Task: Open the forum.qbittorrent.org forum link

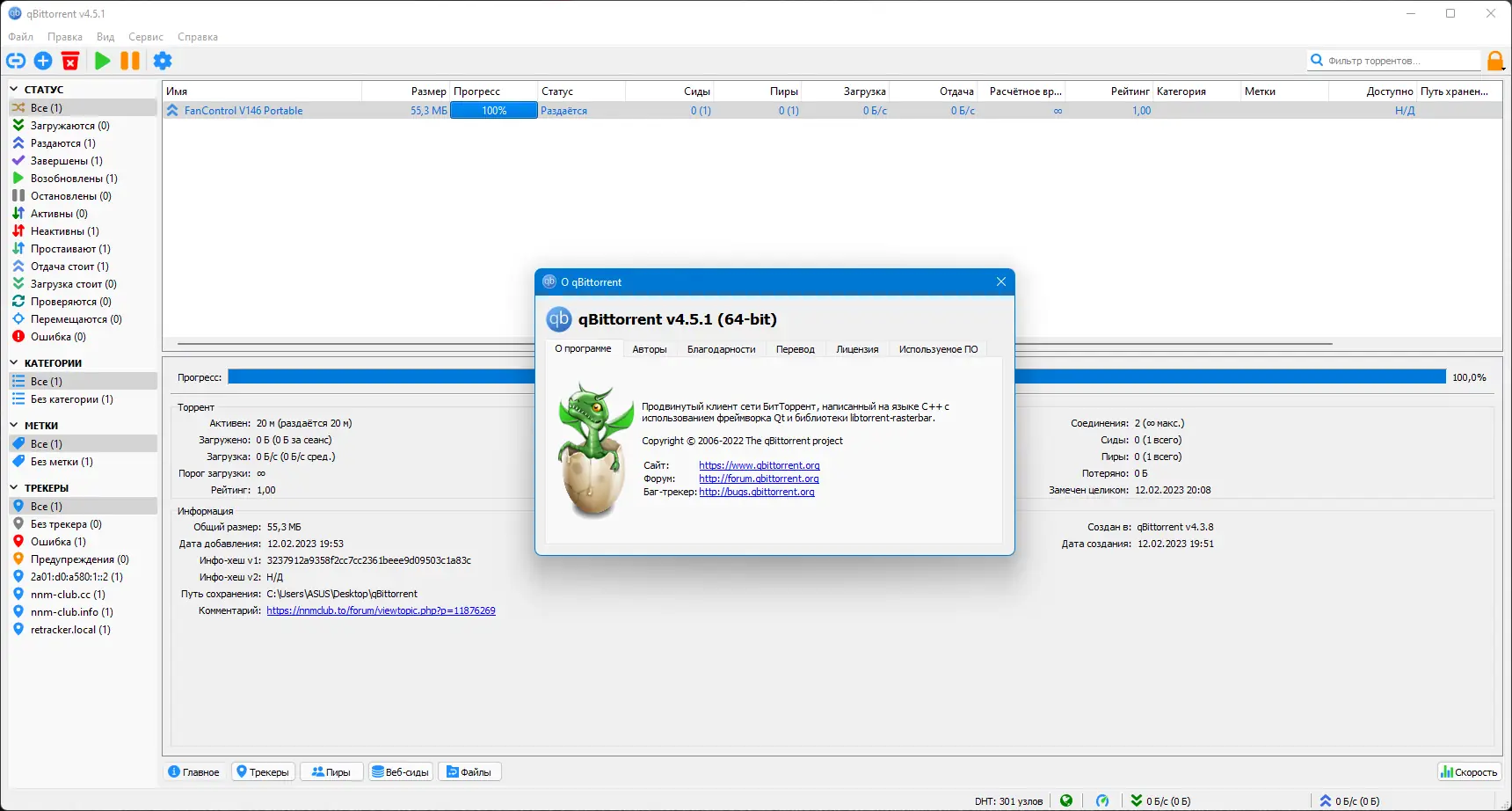Action: pos(759,479)
